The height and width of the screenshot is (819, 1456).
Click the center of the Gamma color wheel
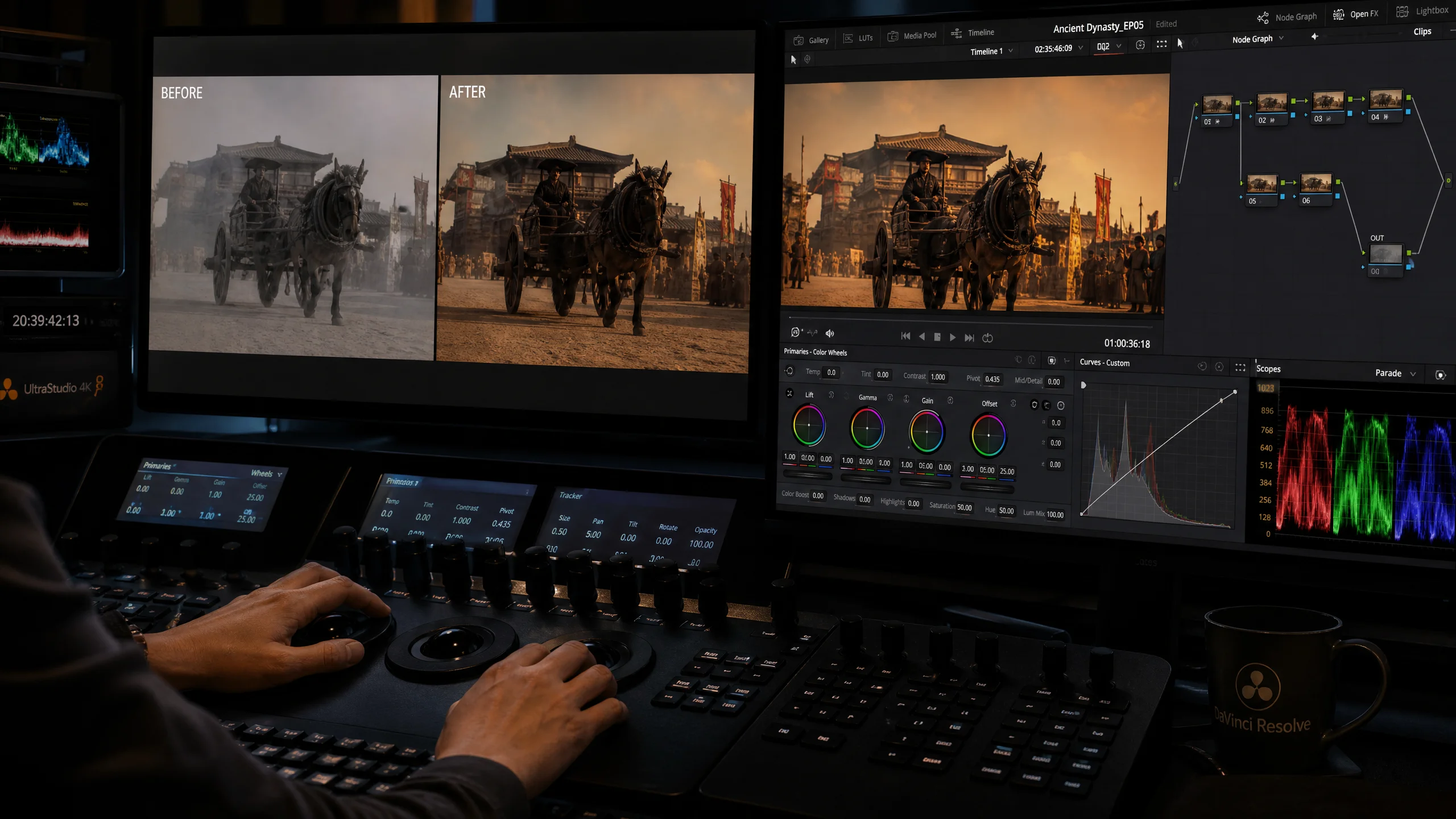coord(867,428)
